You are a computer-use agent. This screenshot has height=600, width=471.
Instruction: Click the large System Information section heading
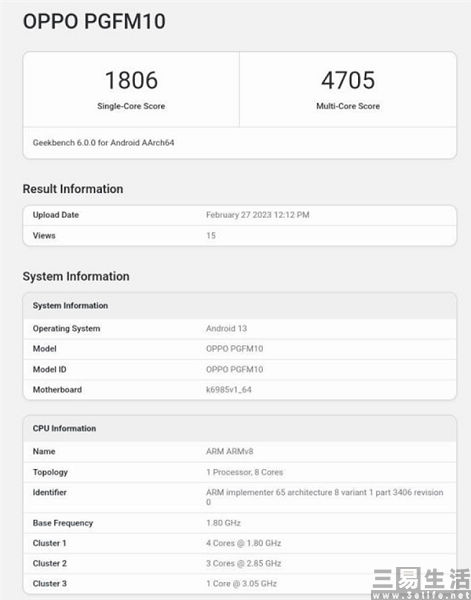click(x=76, y=276)
